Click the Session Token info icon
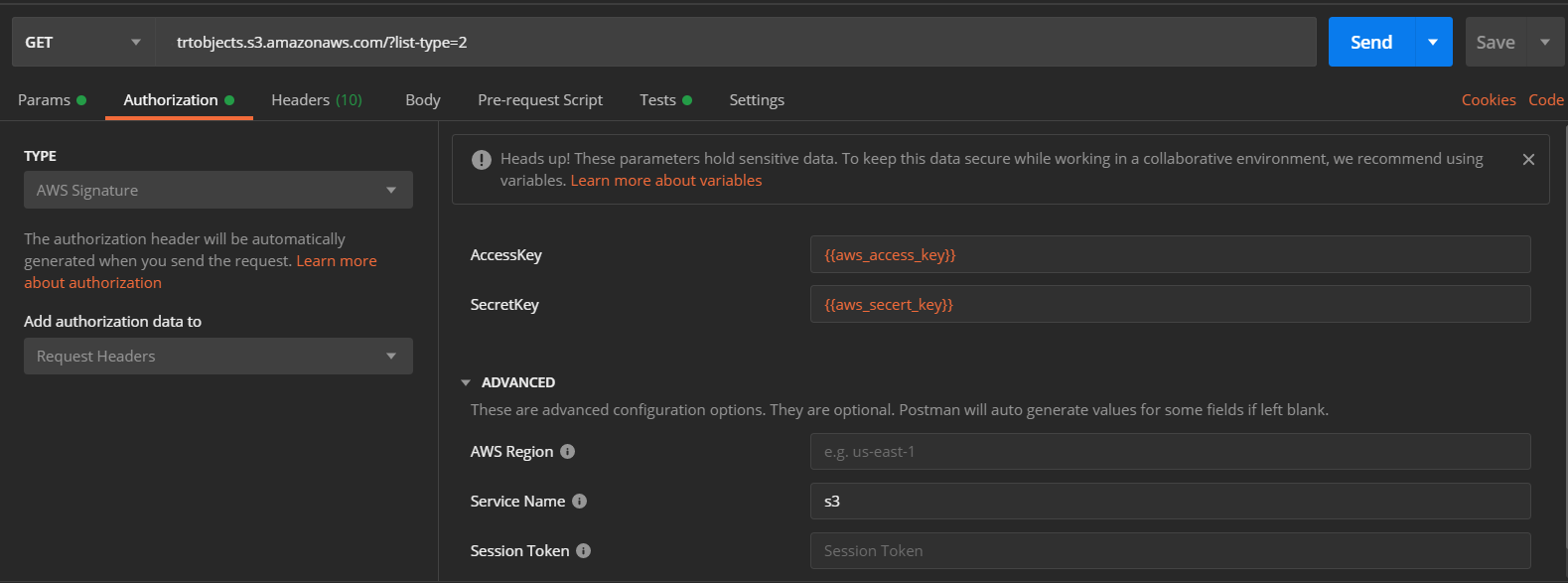1568x583 pixels. pos(584,550)
